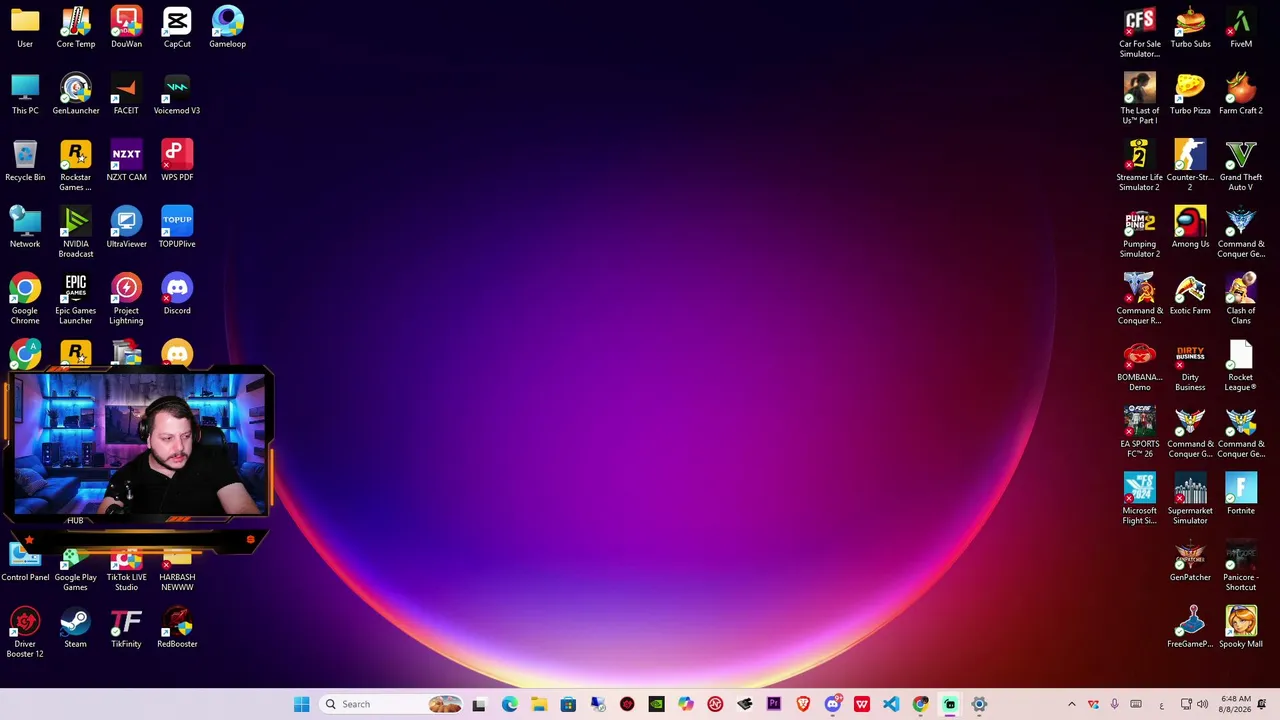The image size is (1280, 720).
Task: Launch Gameloop from the desktop
Action: click(227, 27)
